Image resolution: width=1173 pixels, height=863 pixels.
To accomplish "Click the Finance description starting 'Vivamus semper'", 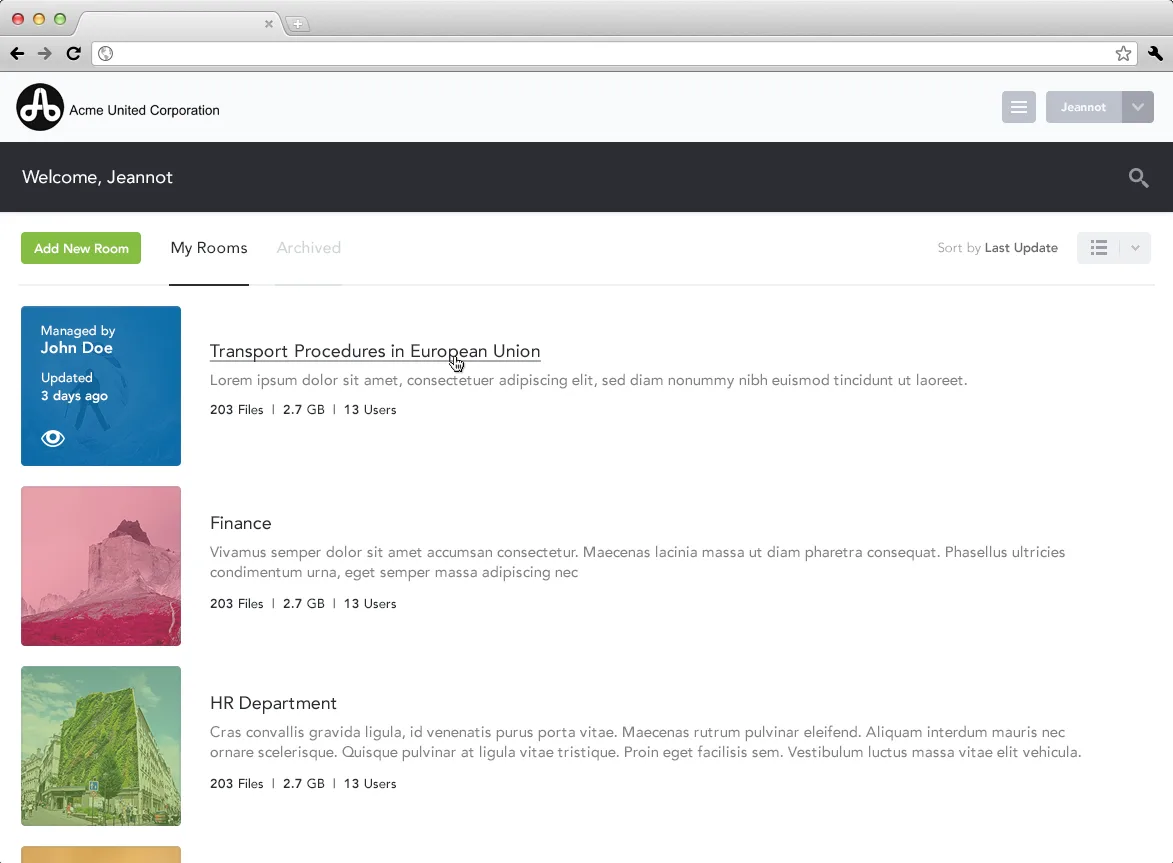I will pyautogui.click(x=637, y=562).
